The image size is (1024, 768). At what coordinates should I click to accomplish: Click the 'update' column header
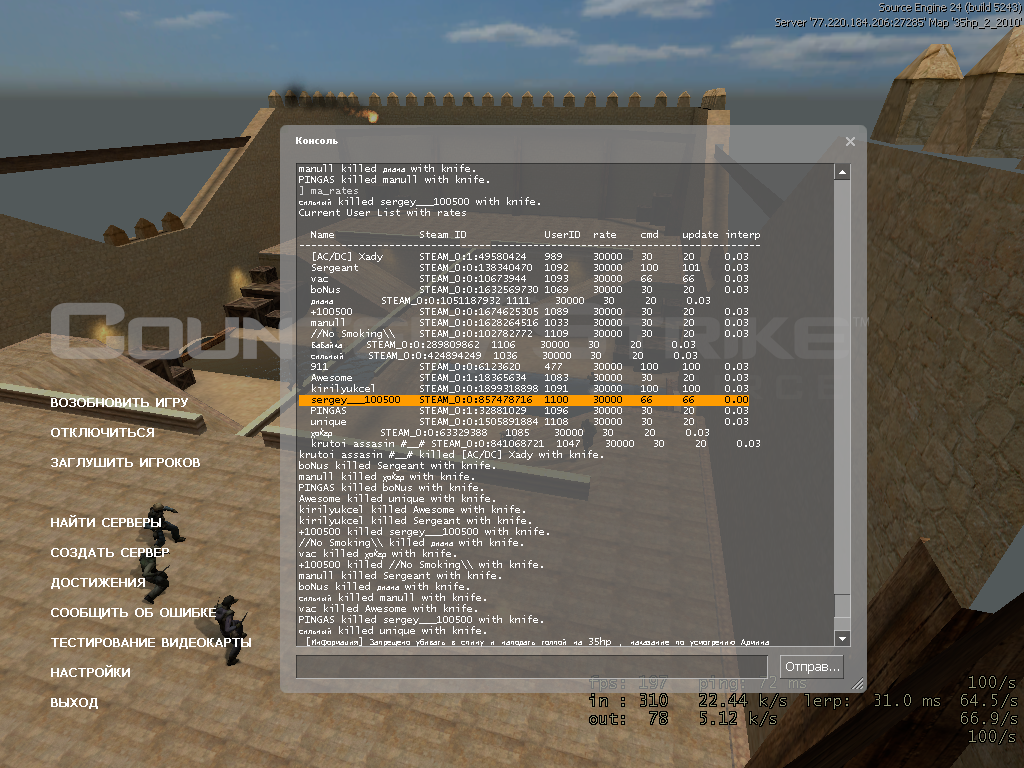(700, 234)
